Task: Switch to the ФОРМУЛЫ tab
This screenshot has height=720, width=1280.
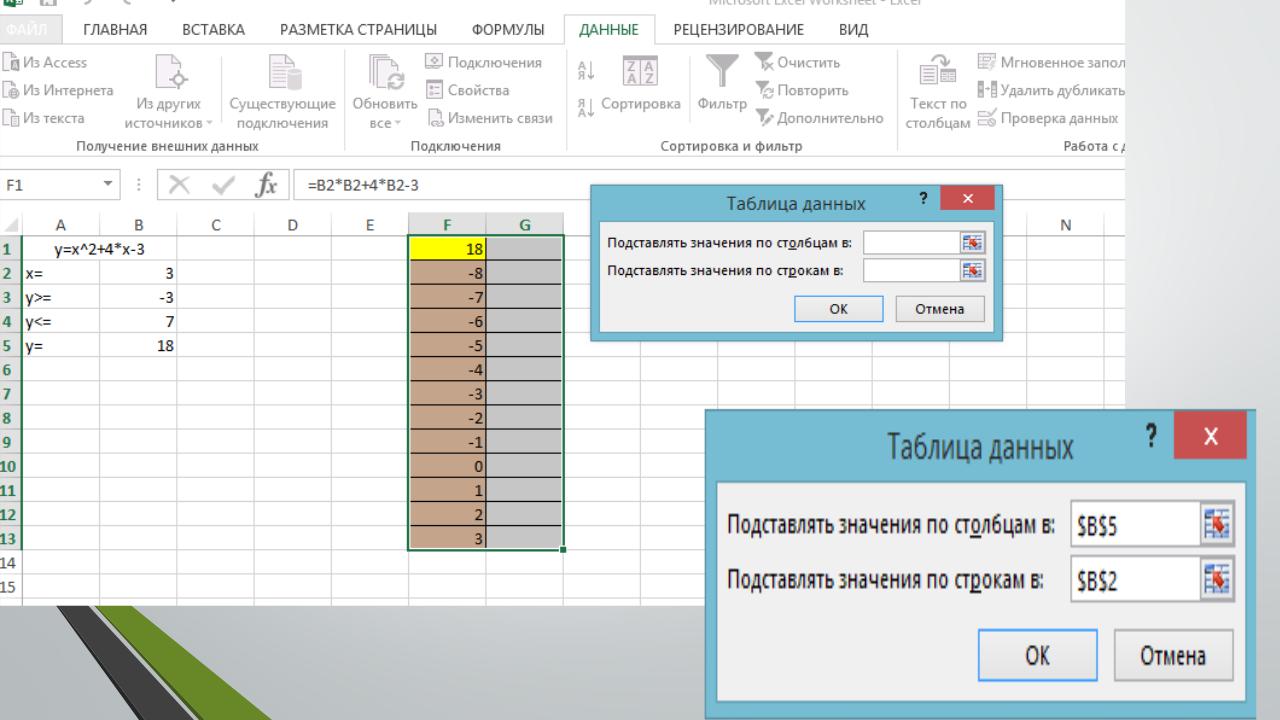Action: tap(508, 30)
